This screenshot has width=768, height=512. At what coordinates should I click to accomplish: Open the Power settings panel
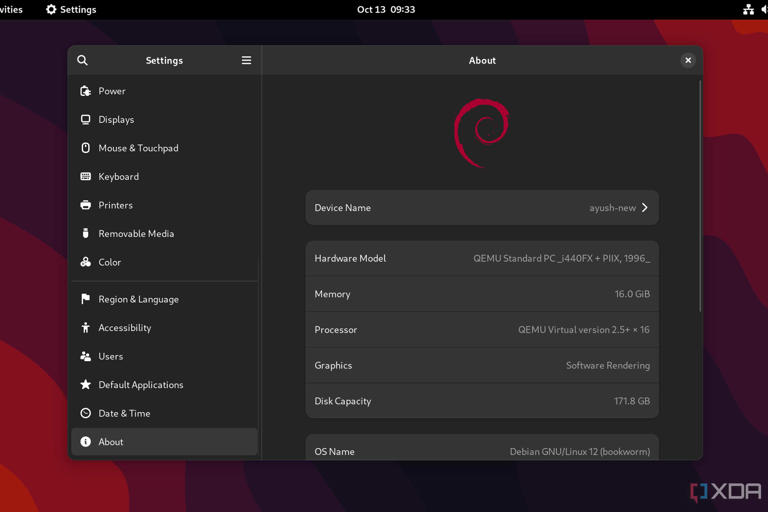coord(165,91)
